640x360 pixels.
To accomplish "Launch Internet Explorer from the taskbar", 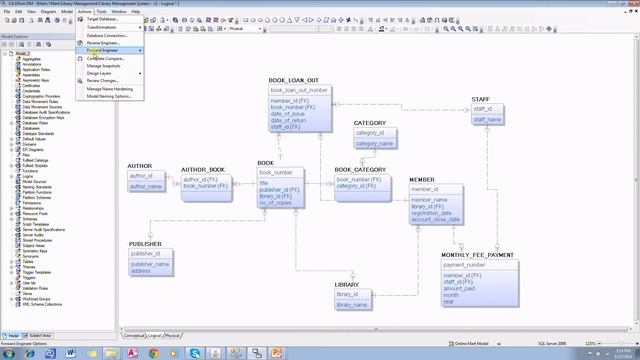I will pyautogui.click(x=29, y=353).
